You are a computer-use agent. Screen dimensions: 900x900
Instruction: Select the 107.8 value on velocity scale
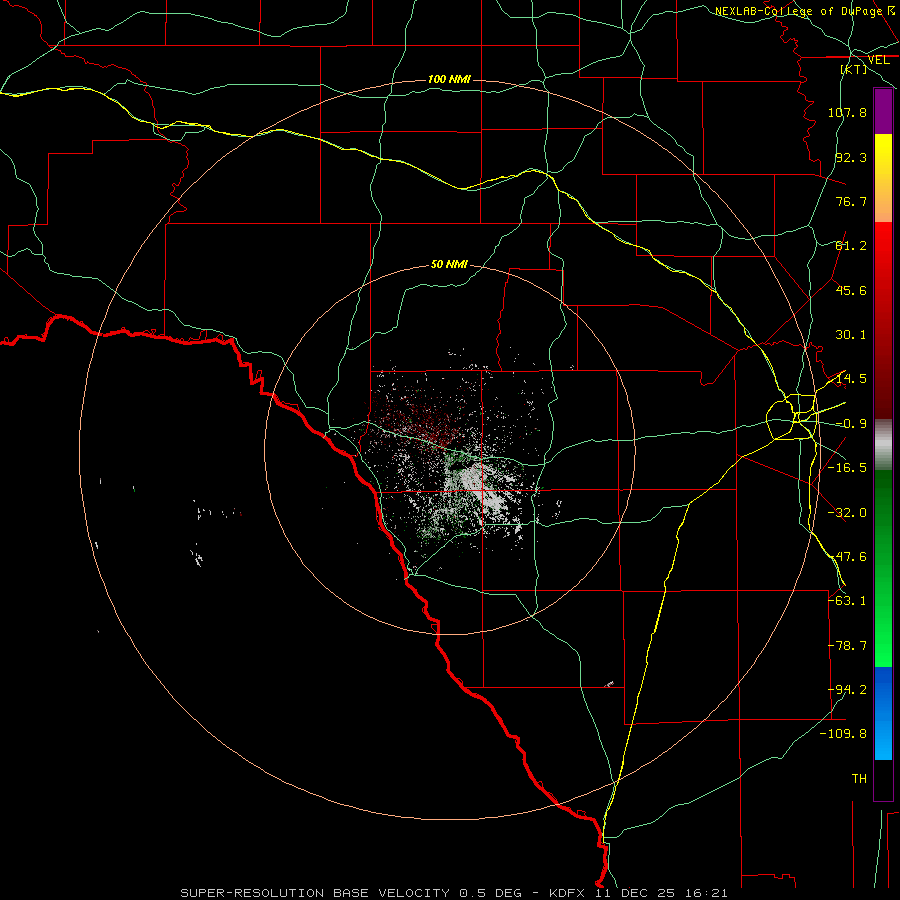click(x=847, y=112)
